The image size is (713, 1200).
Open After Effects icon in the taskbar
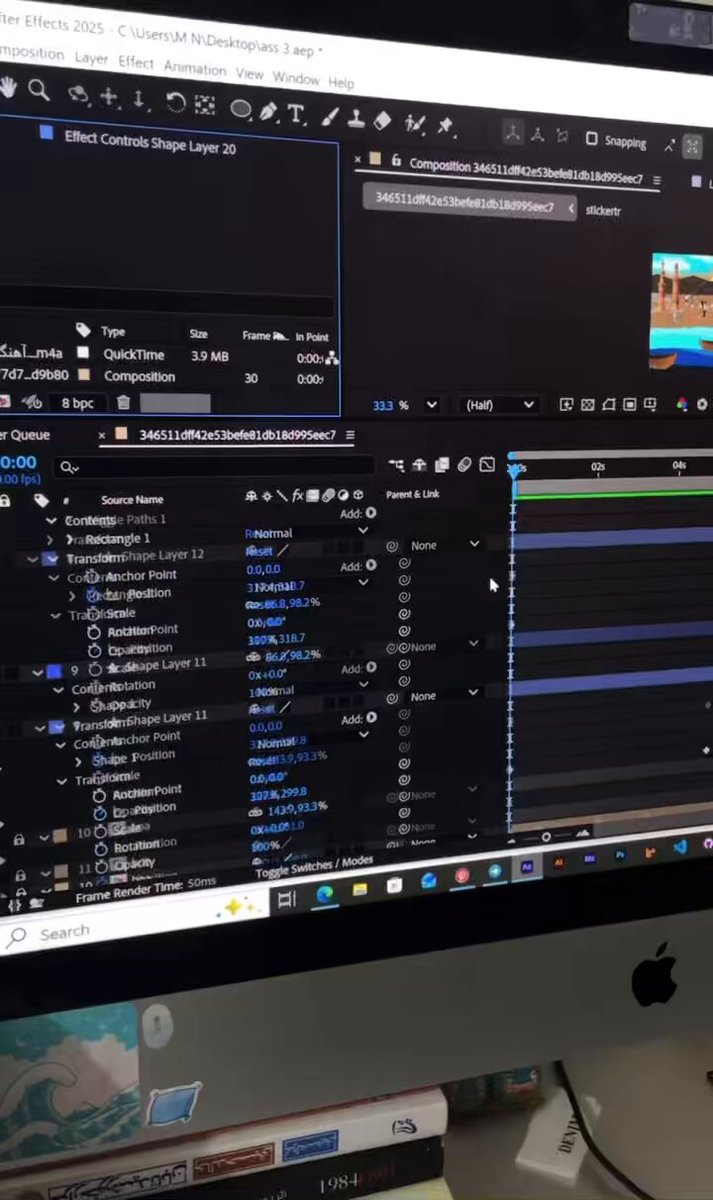click(x=526, y=868)
